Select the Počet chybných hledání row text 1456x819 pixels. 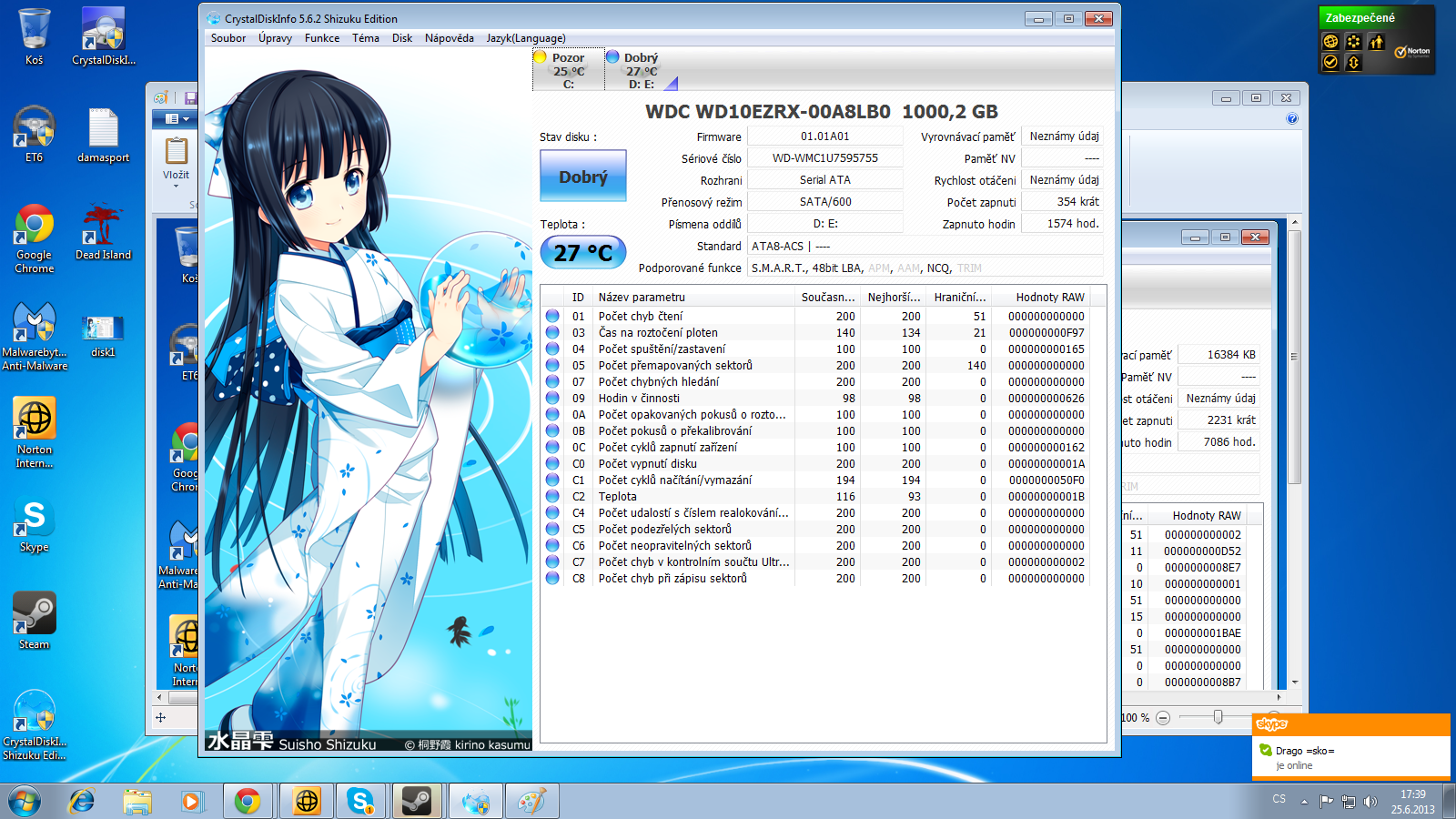(659, 382)
